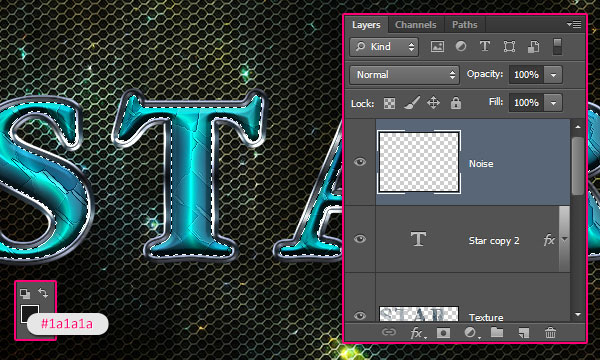Open the Kind filter dropdown
The width and height of the screenshot is (600, 360).
tap(384, 47)
